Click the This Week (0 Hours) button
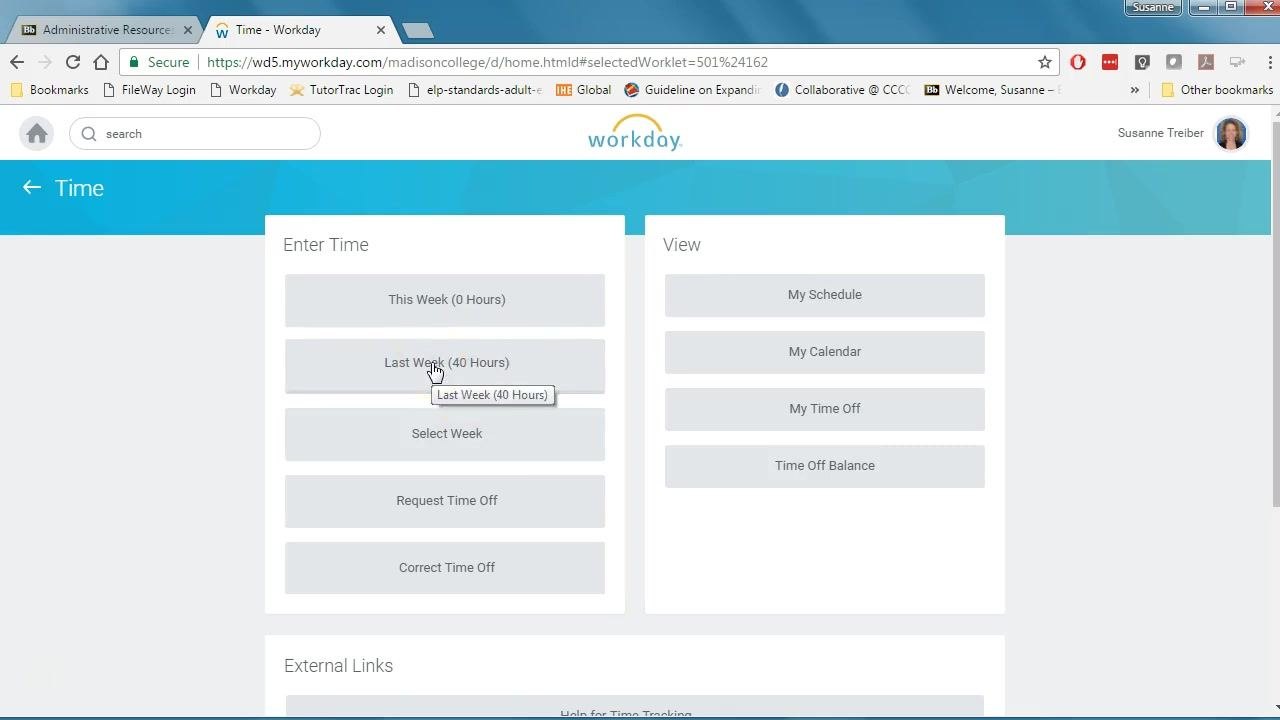1280x720 pixels. [445, 300]
